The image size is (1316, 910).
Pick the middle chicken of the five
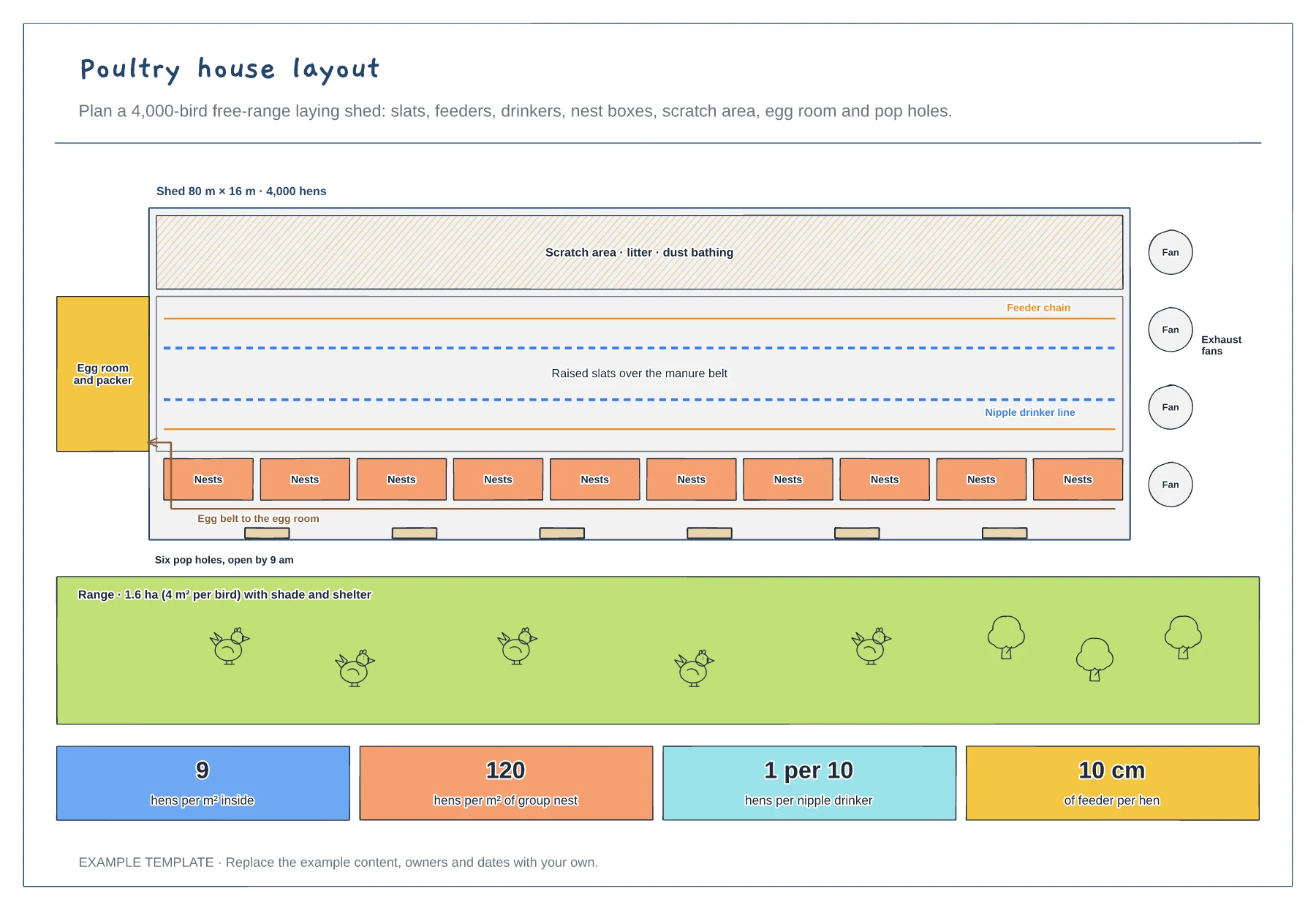(x=518, y=646)
